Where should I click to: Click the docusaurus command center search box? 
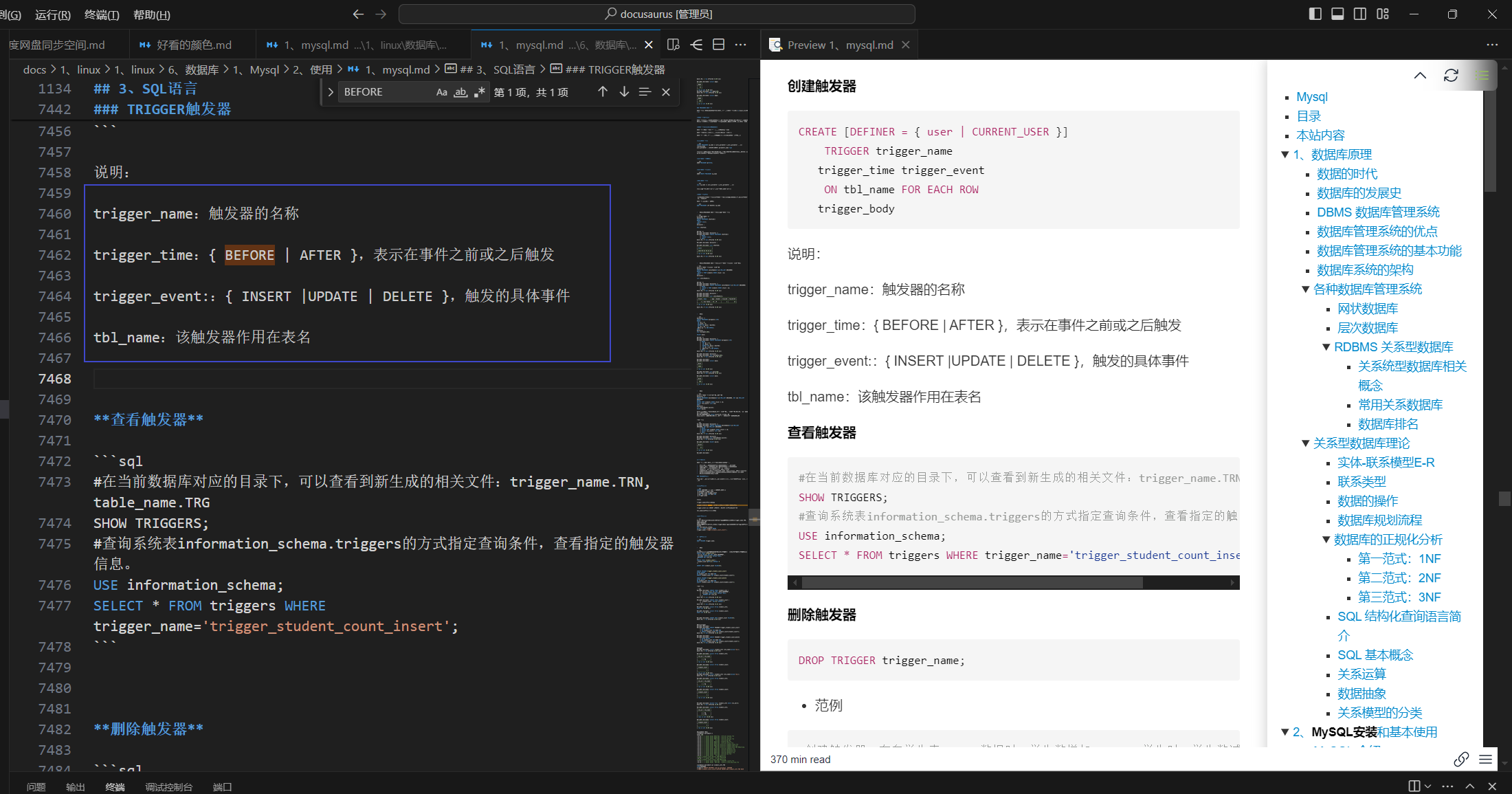pos(657,14)
